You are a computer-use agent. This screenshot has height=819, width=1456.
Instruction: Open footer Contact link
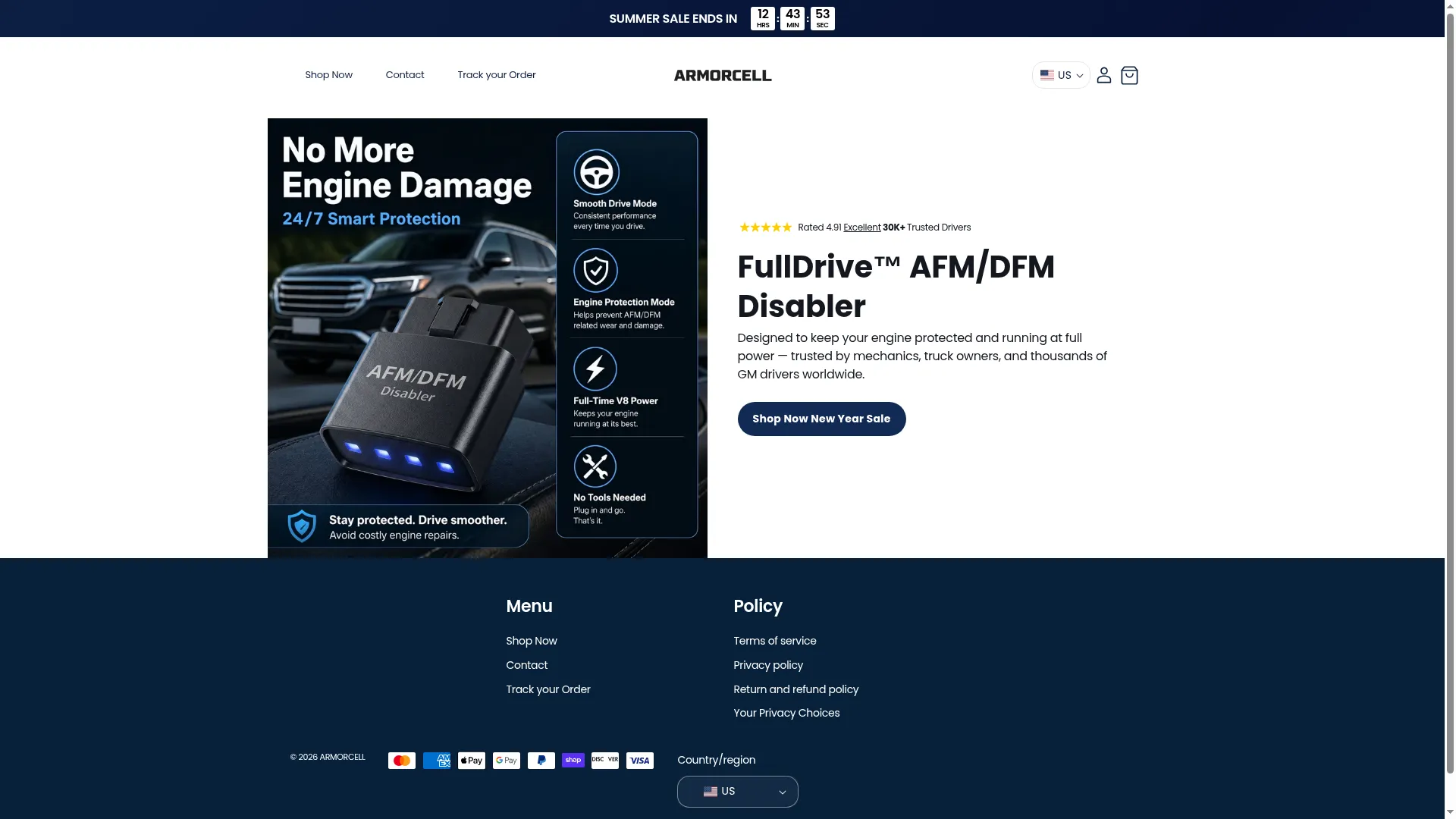527,665
